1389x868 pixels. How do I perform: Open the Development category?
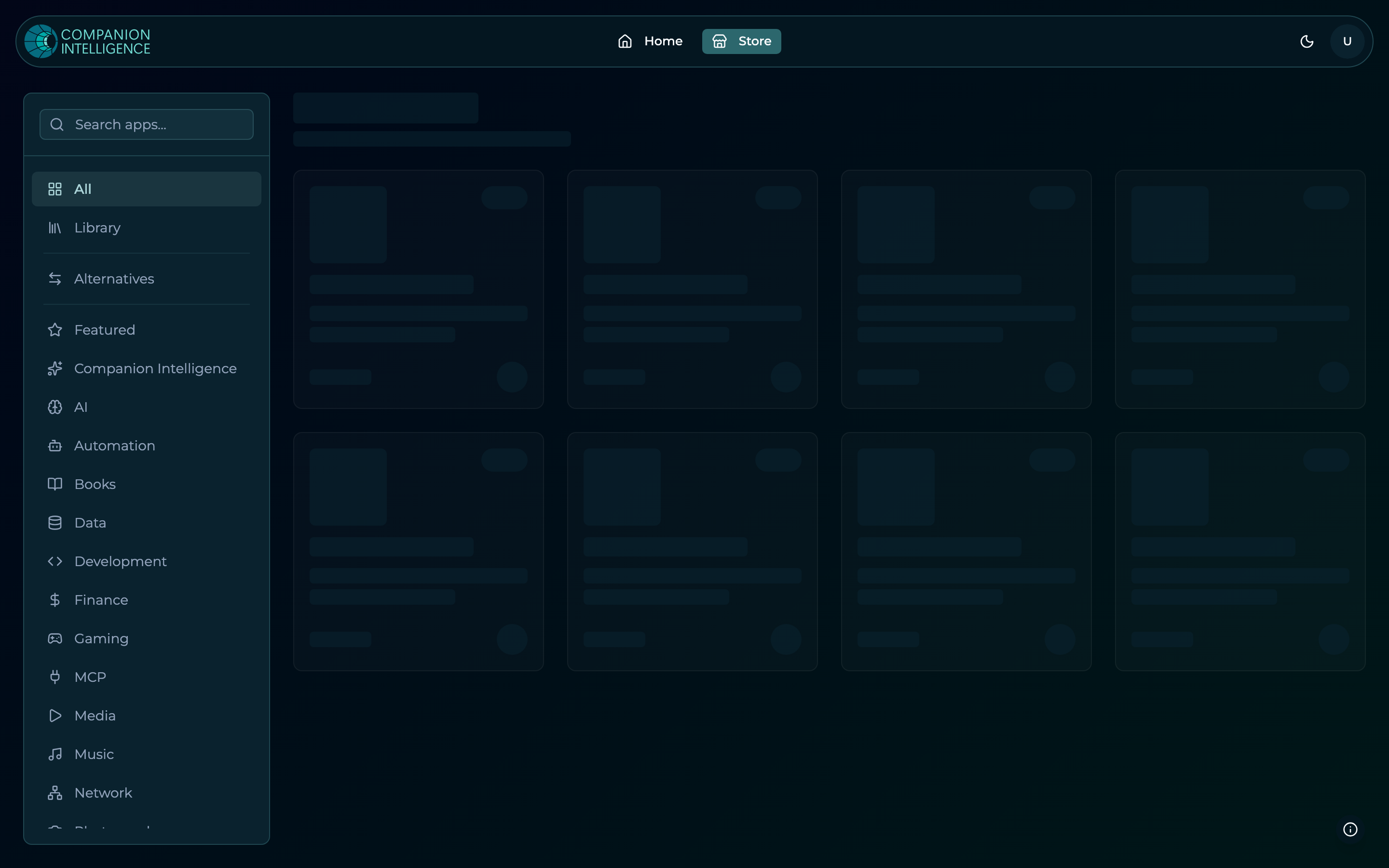pyautogui.click(x=146, y=561)
